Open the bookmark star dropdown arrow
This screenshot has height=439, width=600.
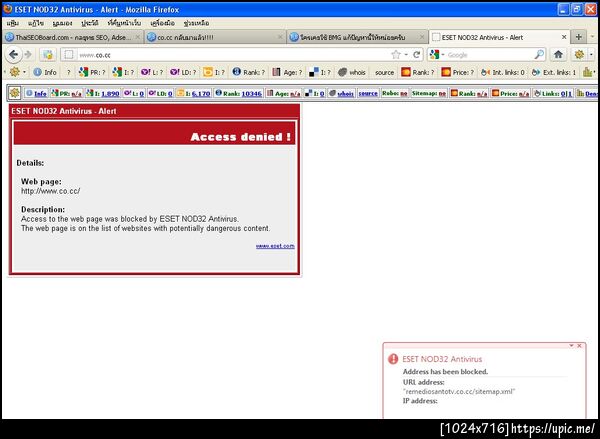[x=406, y=55]
